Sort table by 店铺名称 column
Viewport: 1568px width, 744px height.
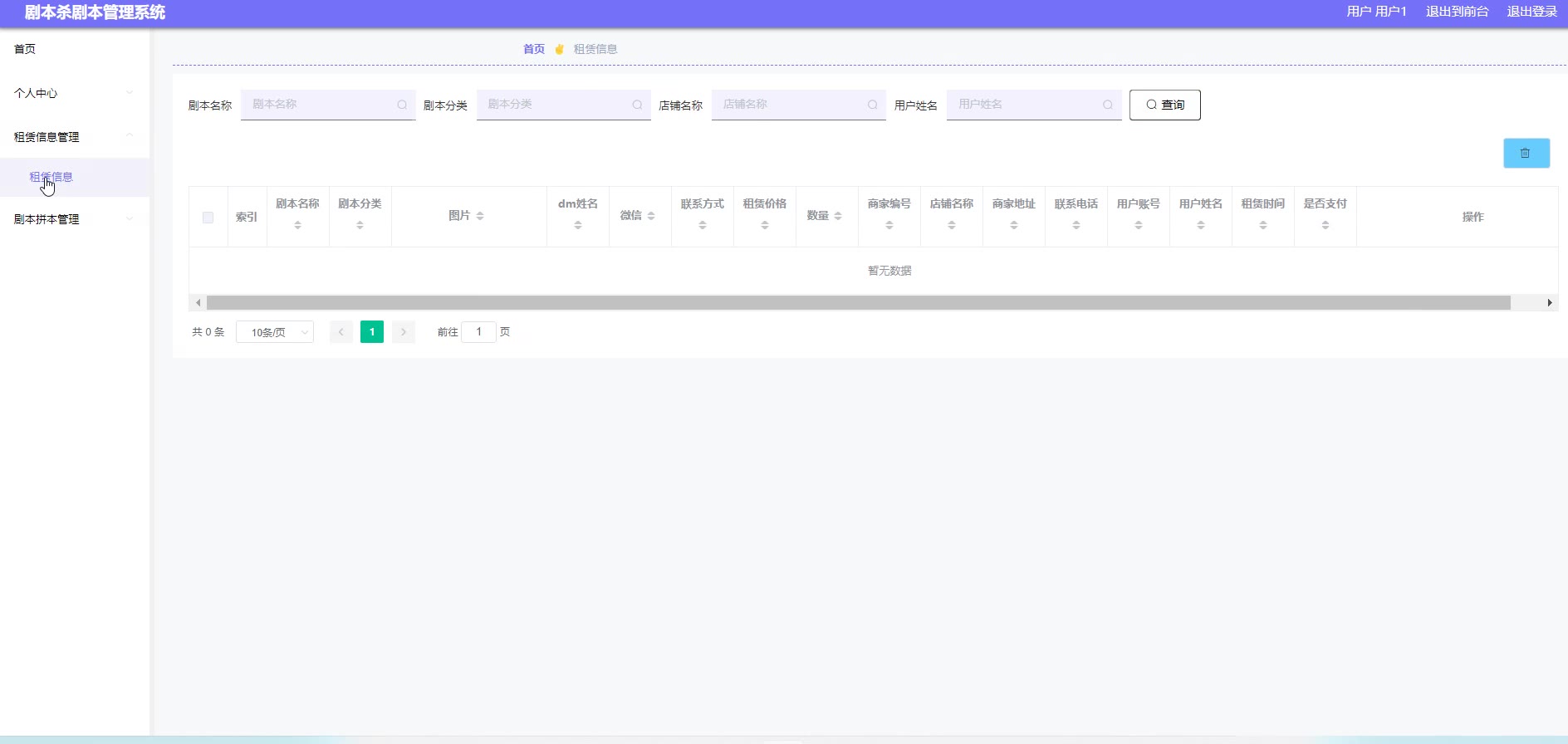point(952,225)
